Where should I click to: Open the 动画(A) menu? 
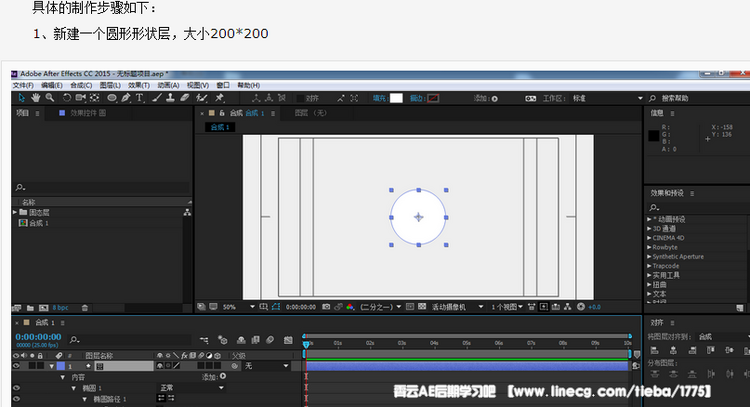pyautogui.click(x=168, y=85)
